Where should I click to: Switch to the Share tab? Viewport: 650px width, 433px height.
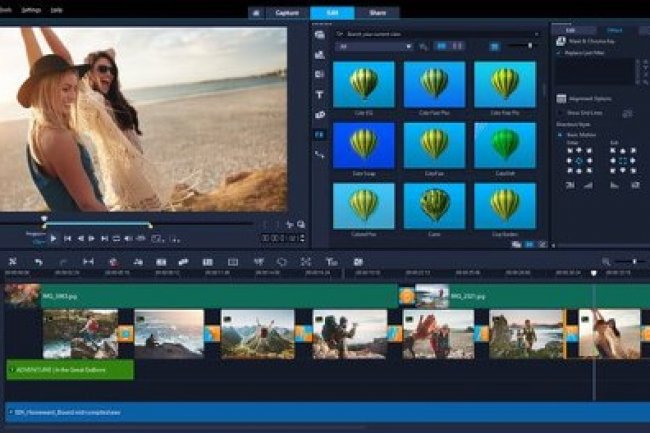[x=377, y=13]
